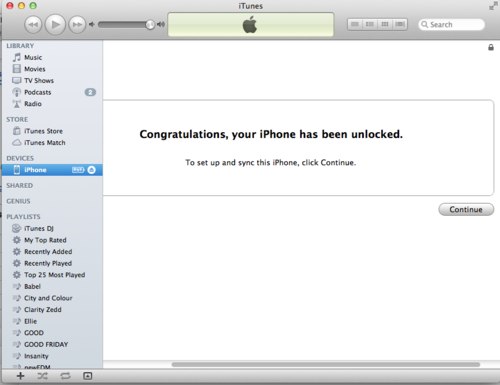Toggle repeat in bottom bar

pos(65,376)
